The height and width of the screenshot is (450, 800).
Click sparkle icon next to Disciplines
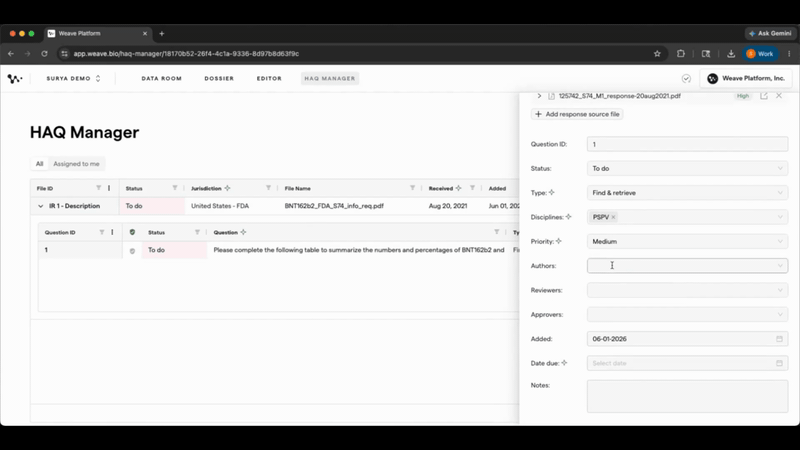(x=568, y=217)
